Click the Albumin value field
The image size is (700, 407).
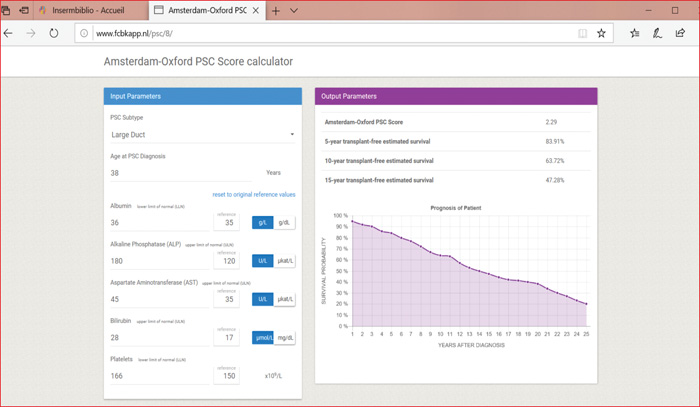(x=159, y=223)
